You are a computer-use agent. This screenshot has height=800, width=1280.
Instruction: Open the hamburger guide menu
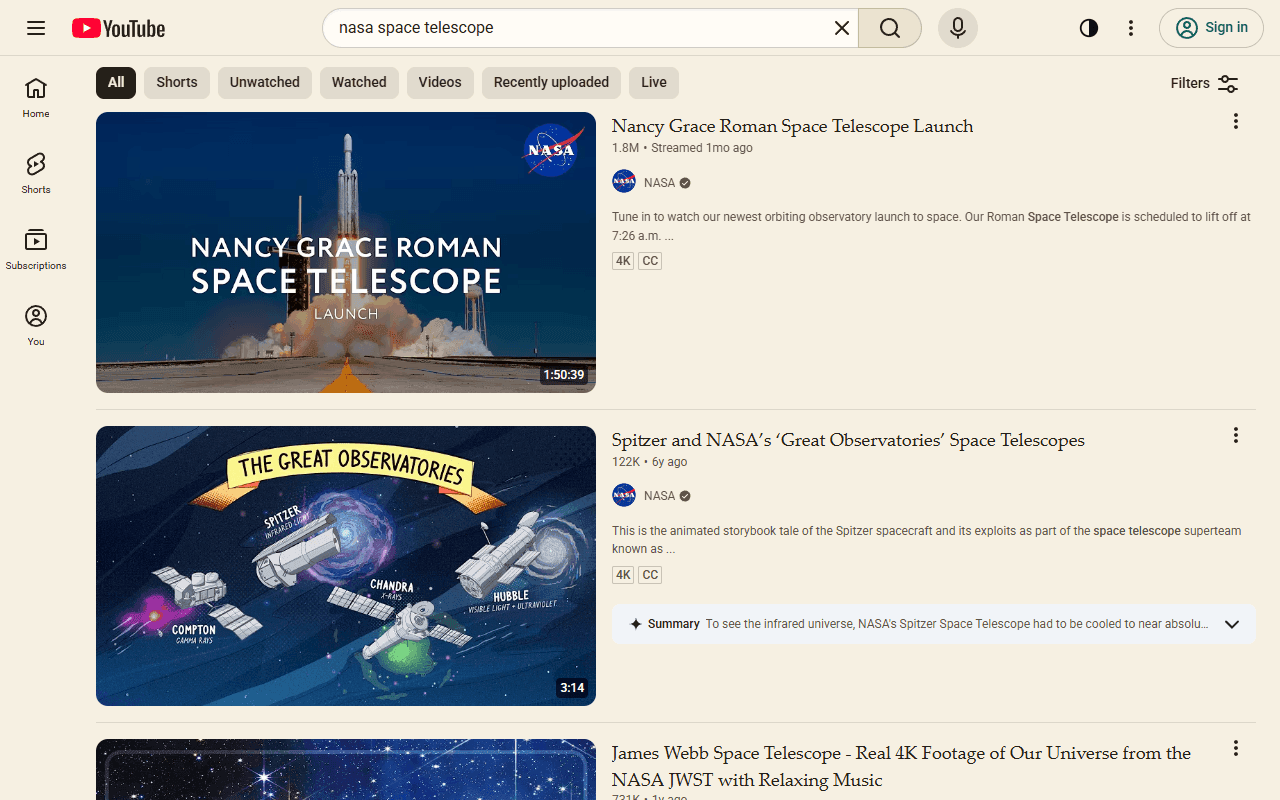point(36,28)
